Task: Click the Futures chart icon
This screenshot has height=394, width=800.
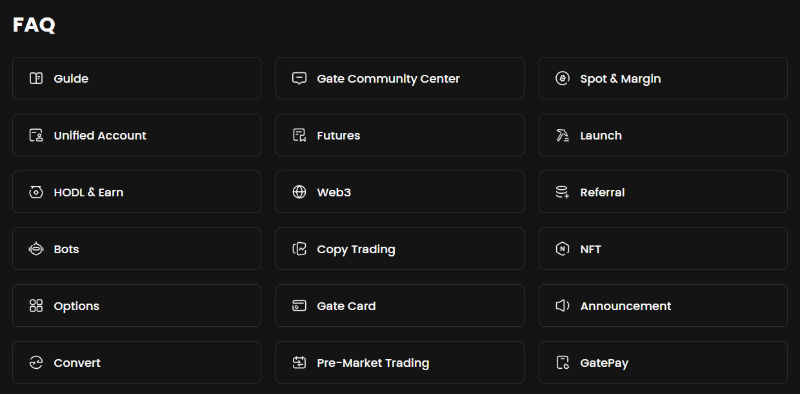Action: (299, 135)
